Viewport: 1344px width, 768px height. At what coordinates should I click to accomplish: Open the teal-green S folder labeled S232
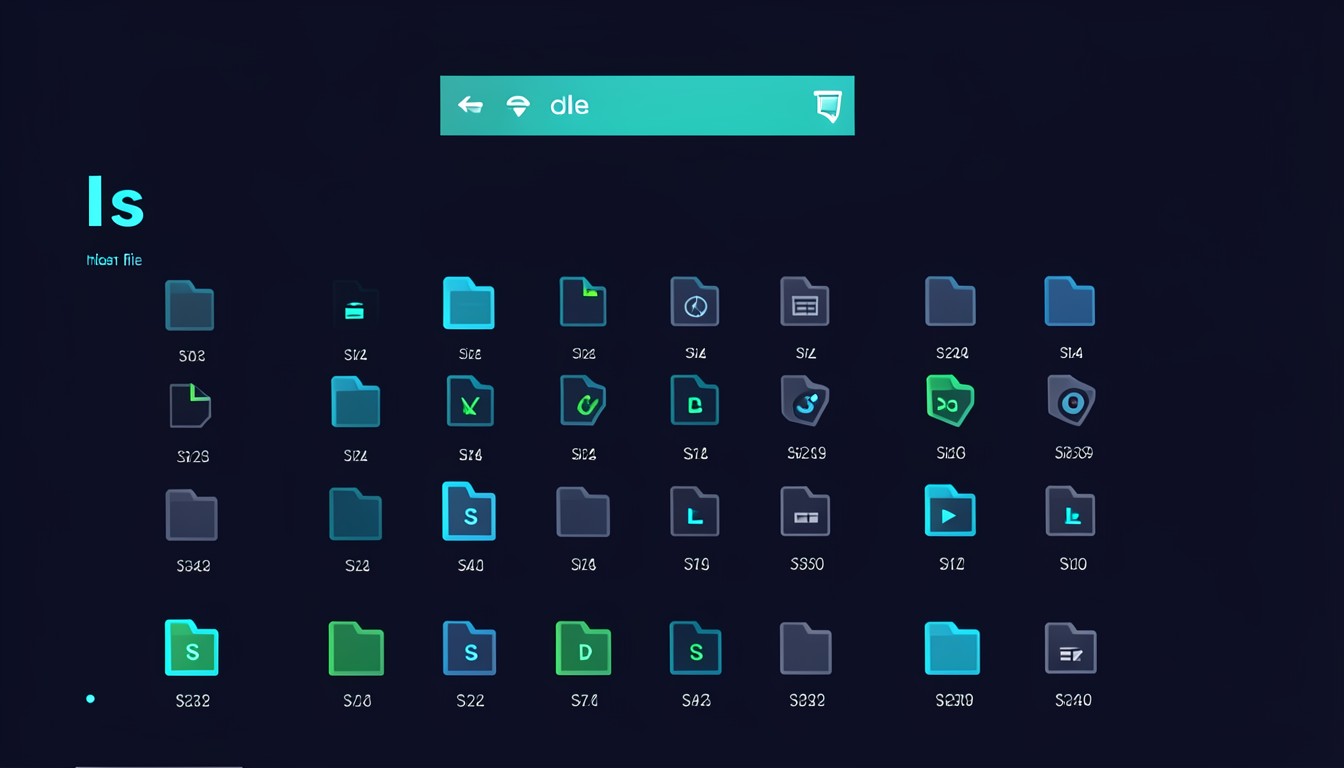point(192,649)
